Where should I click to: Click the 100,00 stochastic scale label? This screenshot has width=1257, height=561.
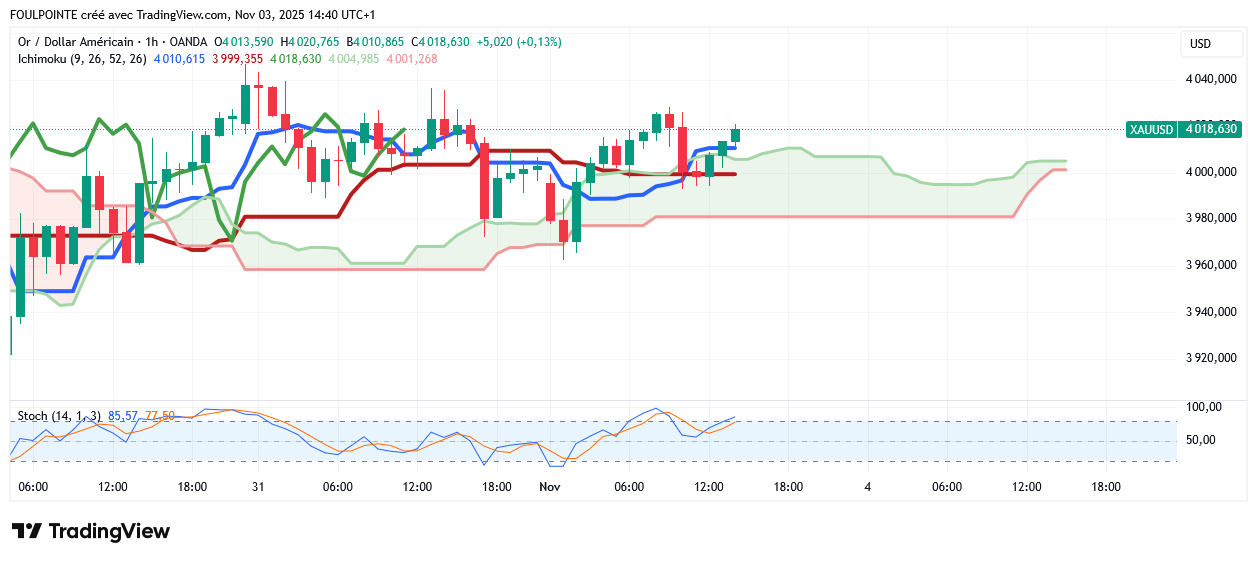[1202, 407]
